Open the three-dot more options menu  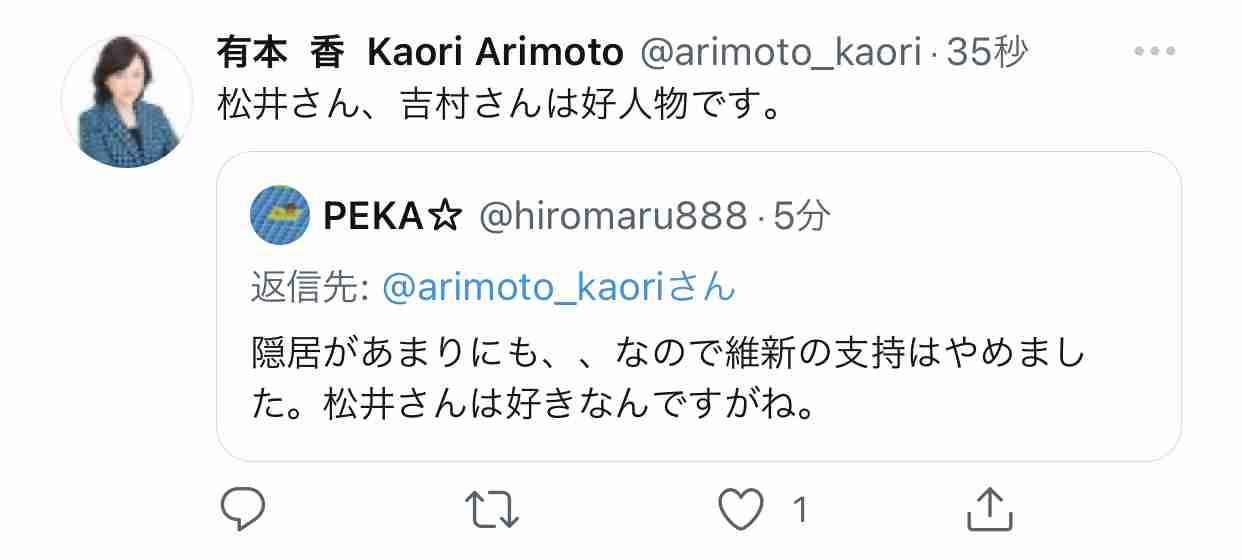click(x=1153, y=52)
